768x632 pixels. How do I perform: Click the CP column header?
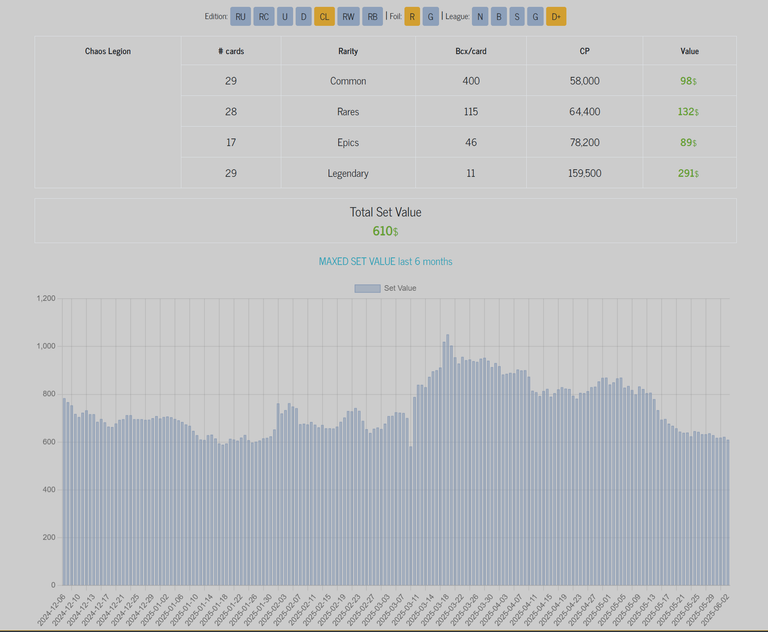584,51
